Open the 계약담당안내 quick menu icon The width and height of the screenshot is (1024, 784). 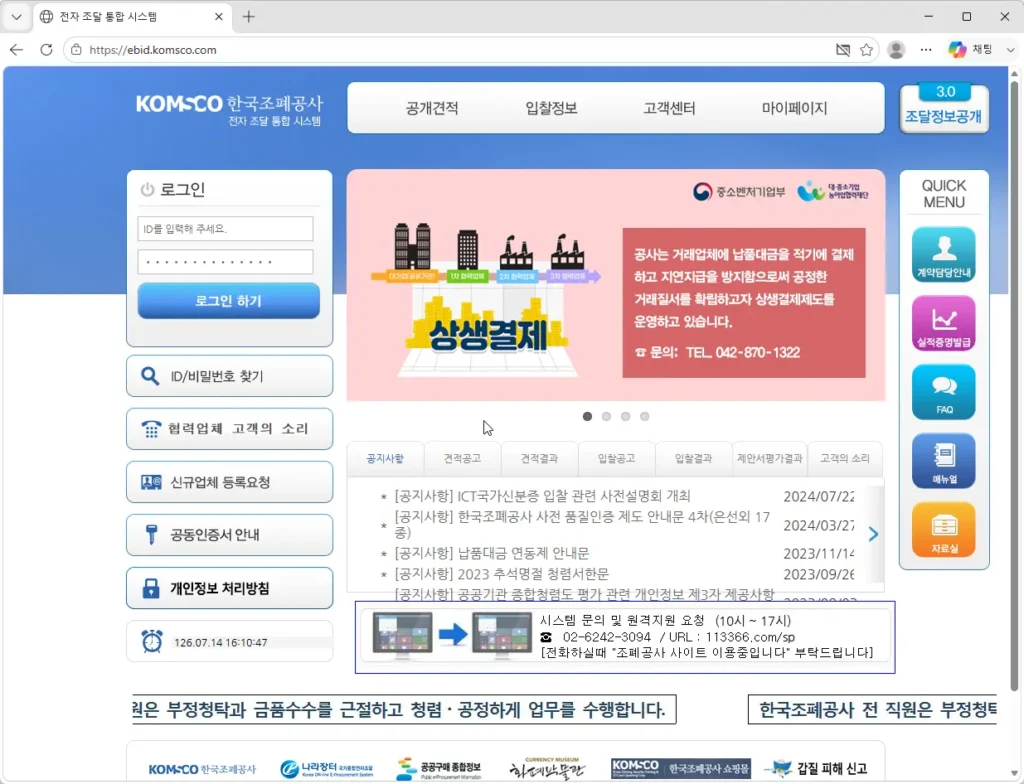(x=944, y=255)
